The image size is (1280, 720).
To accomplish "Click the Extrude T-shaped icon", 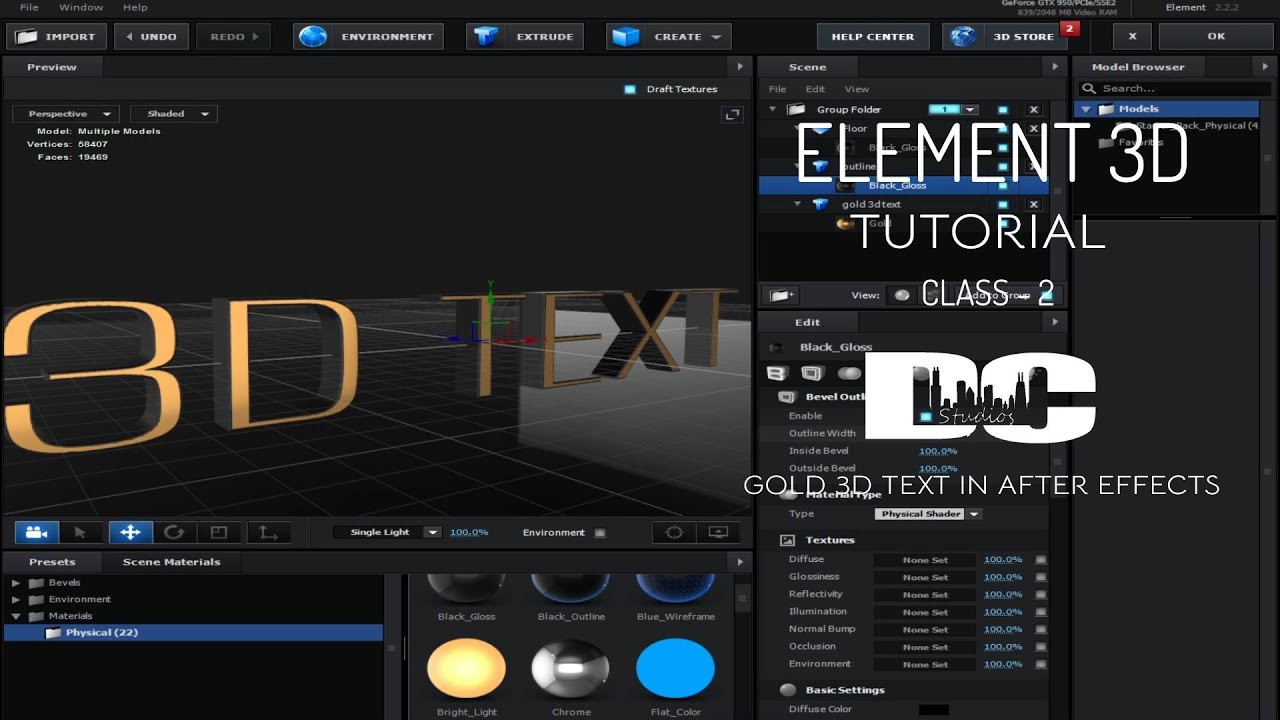I will (486, 36).
